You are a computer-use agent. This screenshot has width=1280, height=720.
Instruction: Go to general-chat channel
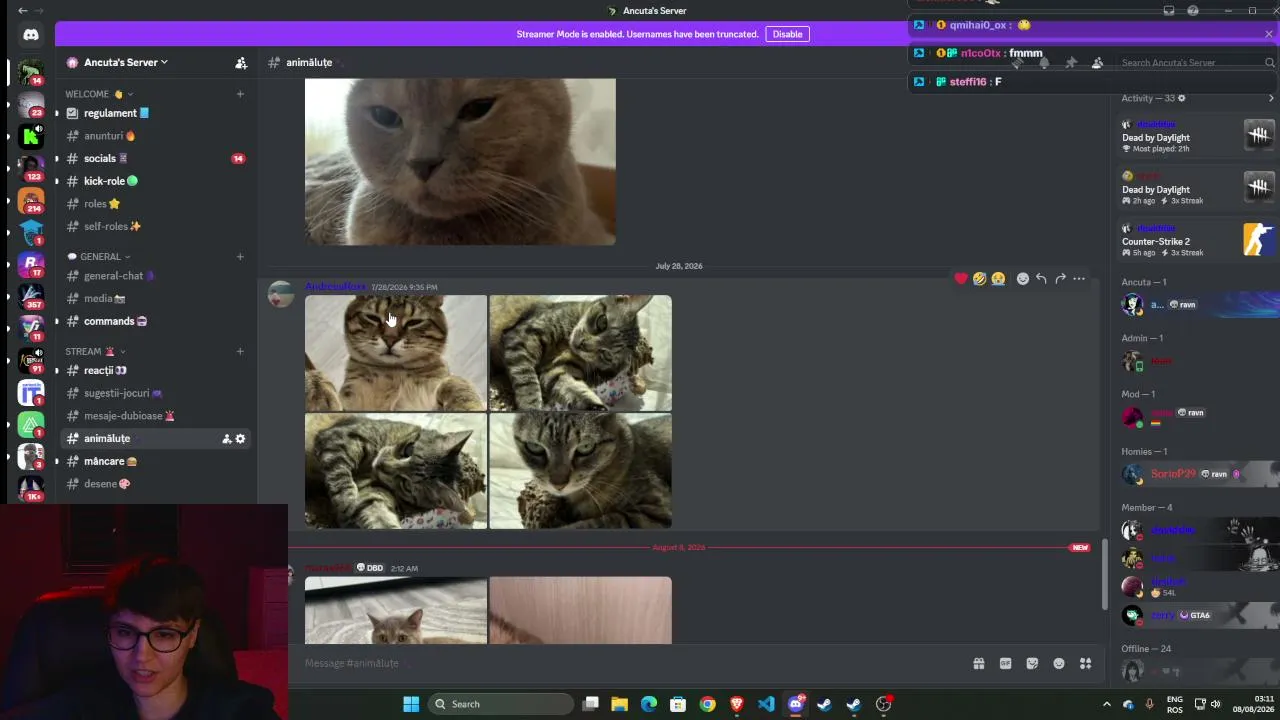[x=157, y=276]
